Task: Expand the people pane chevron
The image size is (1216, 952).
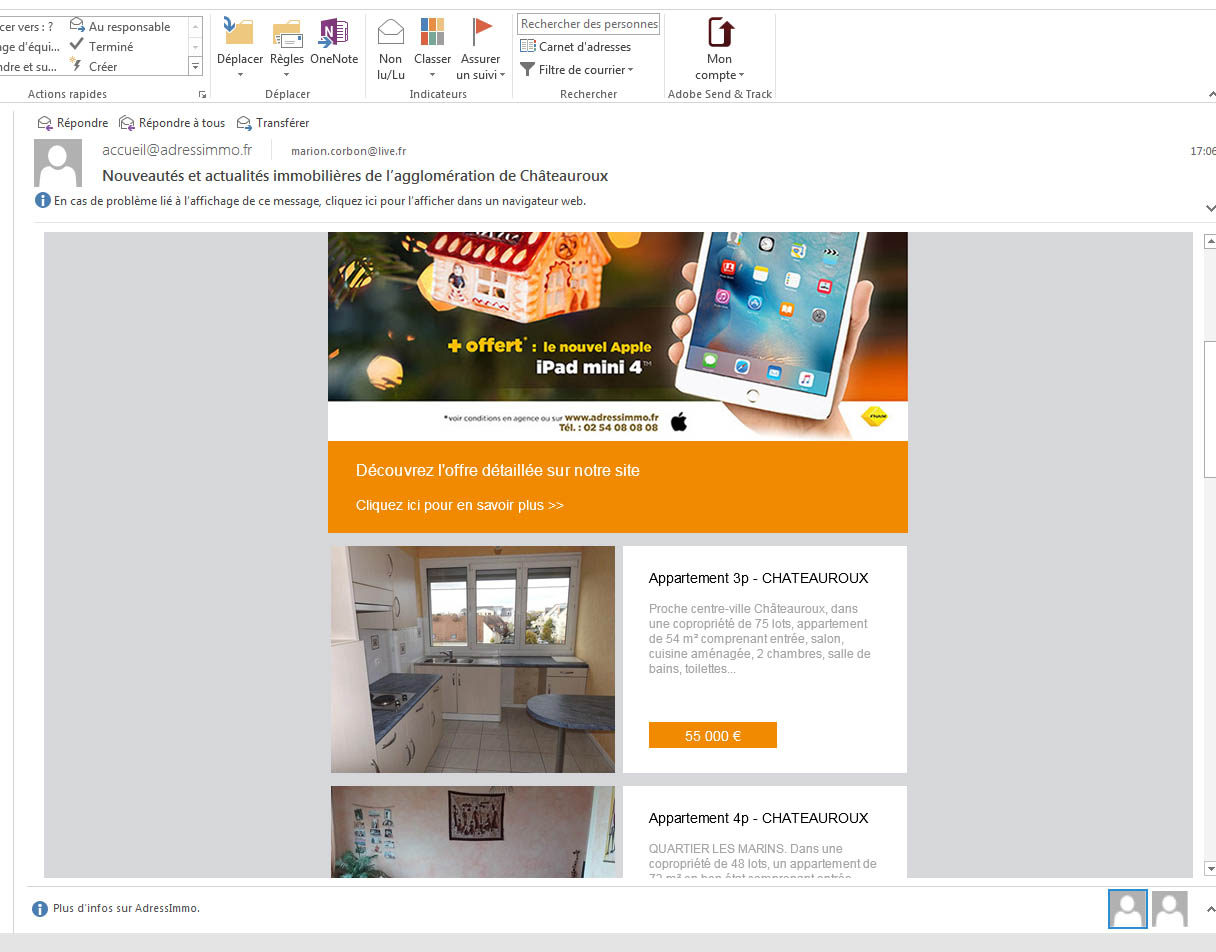Action: (1210, 909)
